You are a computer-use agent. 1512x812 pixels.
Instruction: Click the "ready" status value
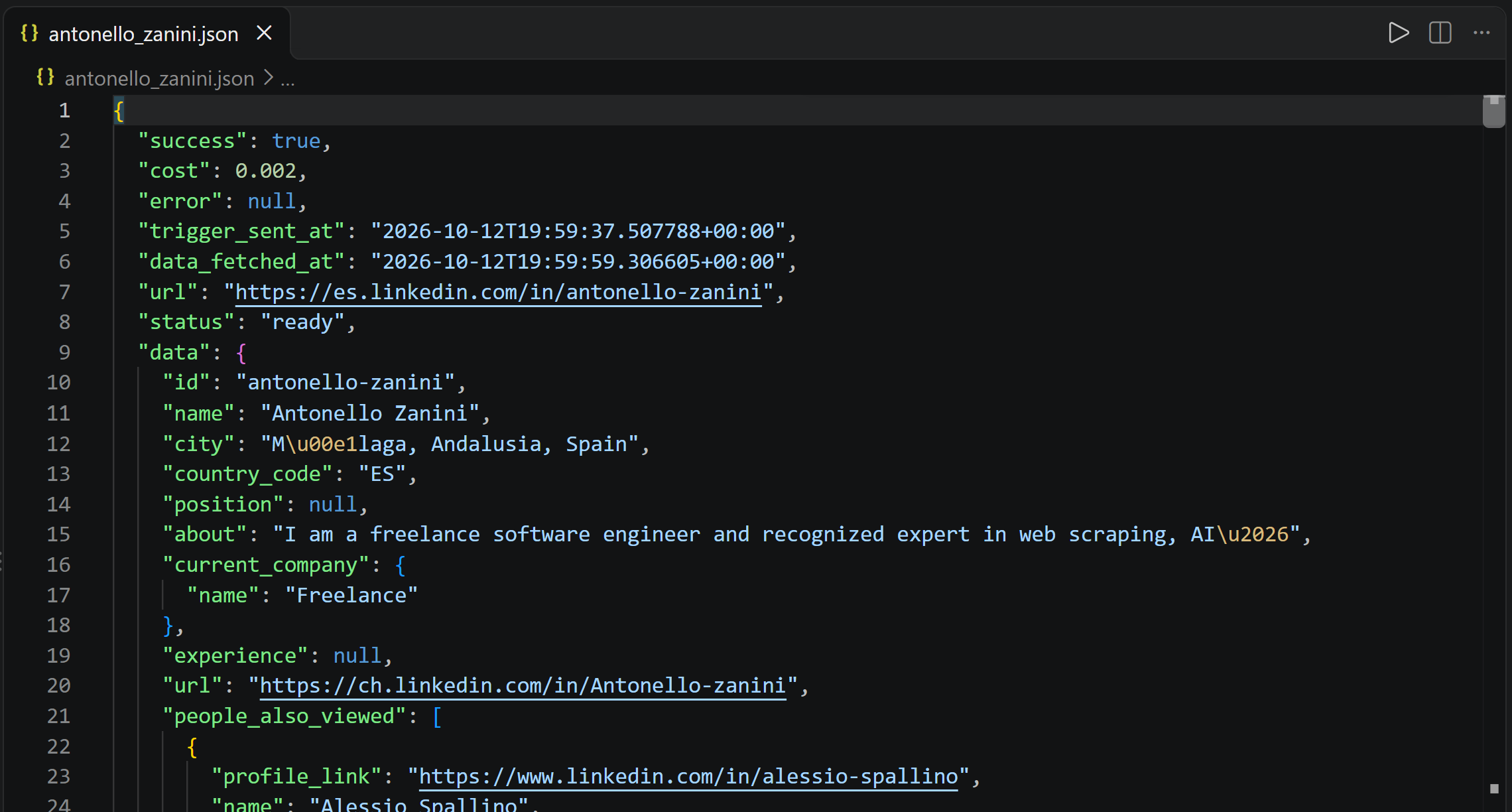pyautogui.click(x=302, y=322)
